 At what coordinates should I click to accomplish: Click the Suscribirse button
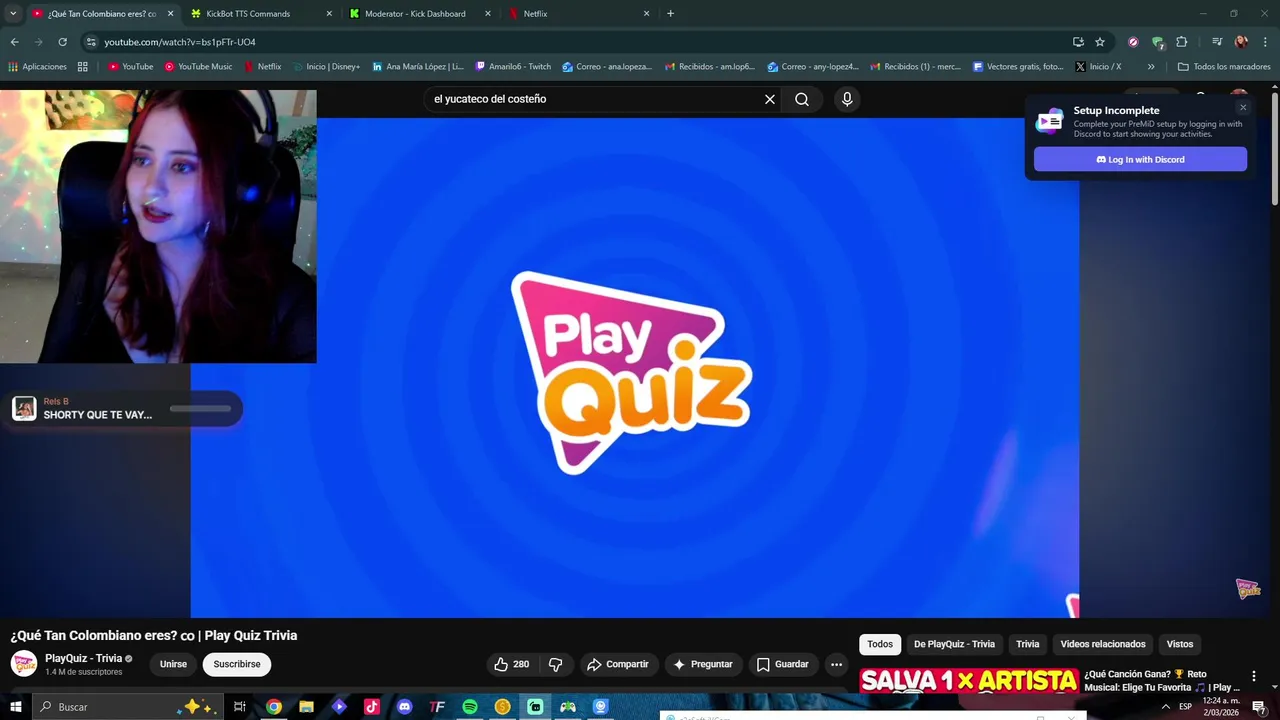237,664
